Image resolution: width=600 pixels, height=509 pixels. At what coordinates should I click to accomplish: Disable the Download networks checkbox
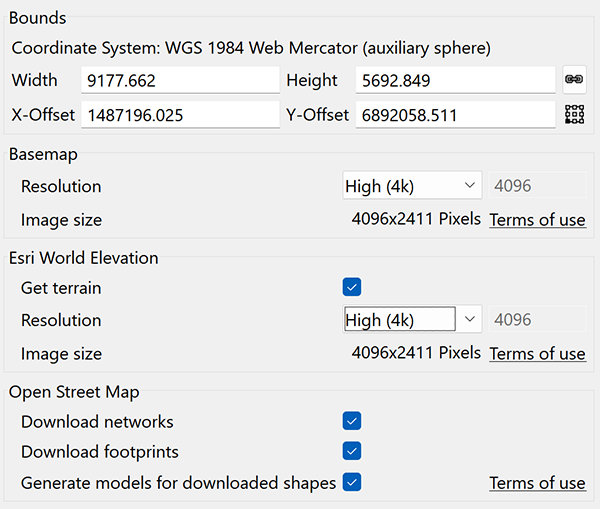click(x=351, y=421)
